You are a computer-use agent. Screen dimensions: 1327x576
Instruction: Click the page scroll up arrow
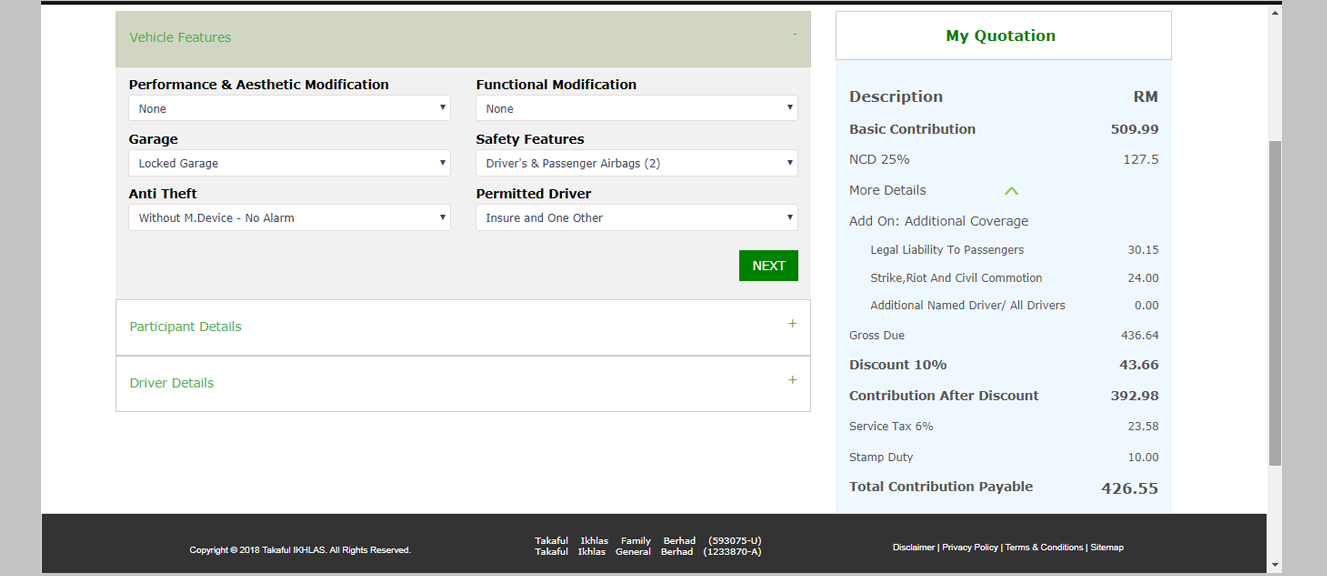pos(1274,12)
